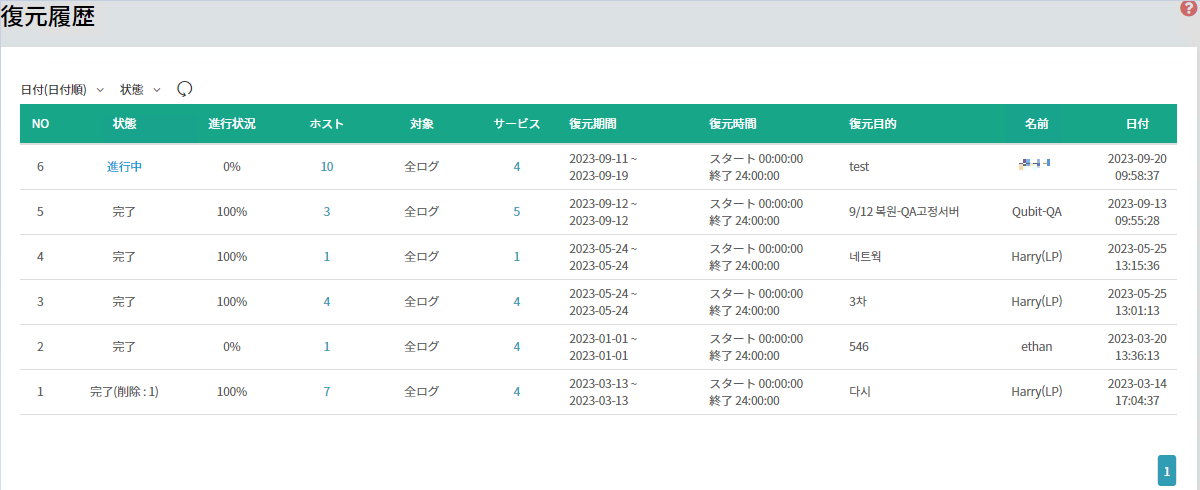Screen dimensions: 1200x490
Task: Click the ethan name cell
Action: coord(1036,347)
